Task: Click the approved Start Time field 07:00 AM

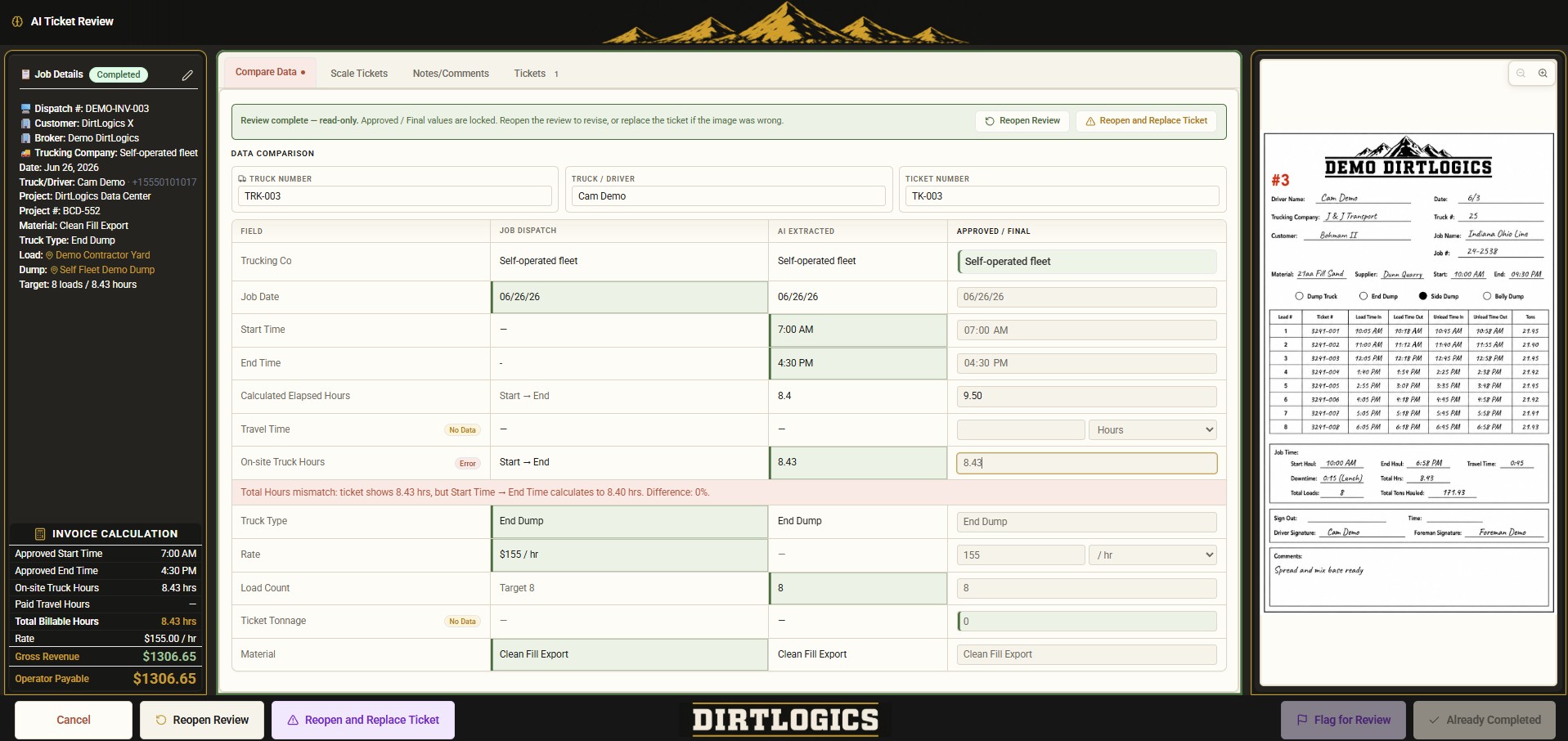Action: pyautogui.click(x=1087, y=330)
